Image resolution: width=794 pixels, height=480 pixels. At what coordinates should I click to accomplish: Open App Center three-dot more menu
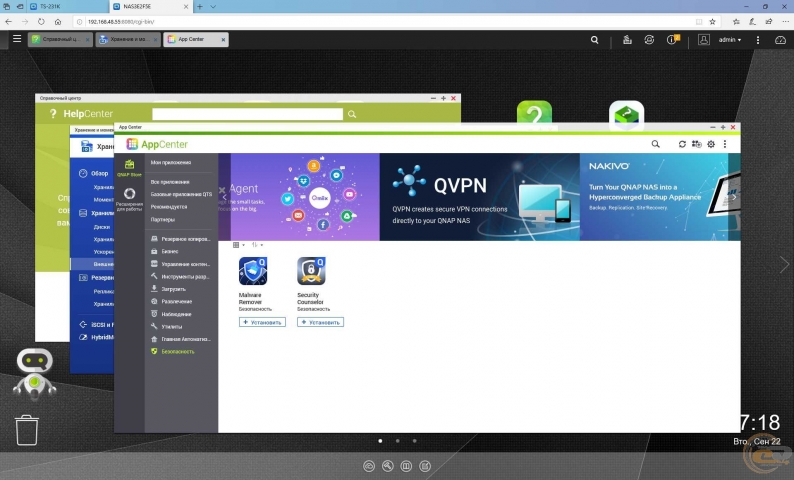click(x=725, y=144)
